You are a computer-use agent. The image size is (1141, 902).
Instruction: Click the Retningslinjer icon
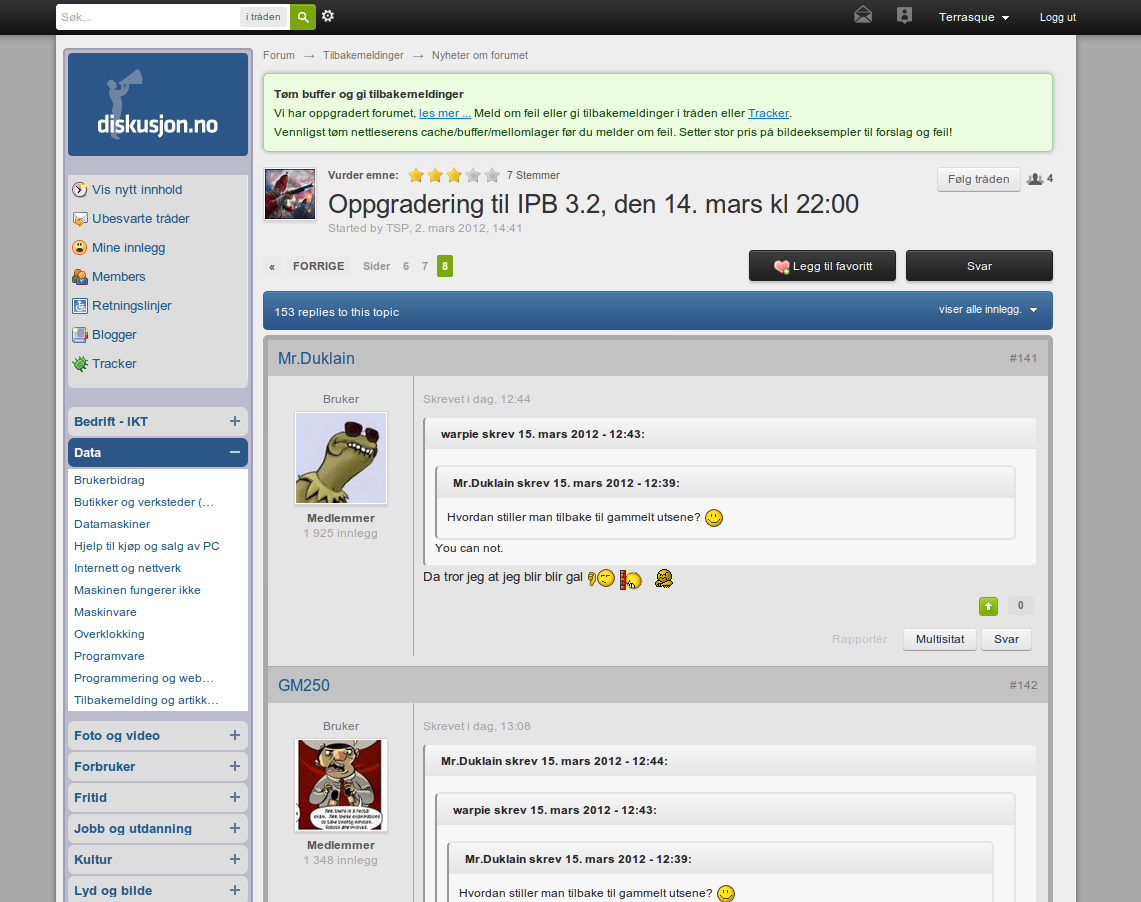pyautogui.click(x=80, y=306)
